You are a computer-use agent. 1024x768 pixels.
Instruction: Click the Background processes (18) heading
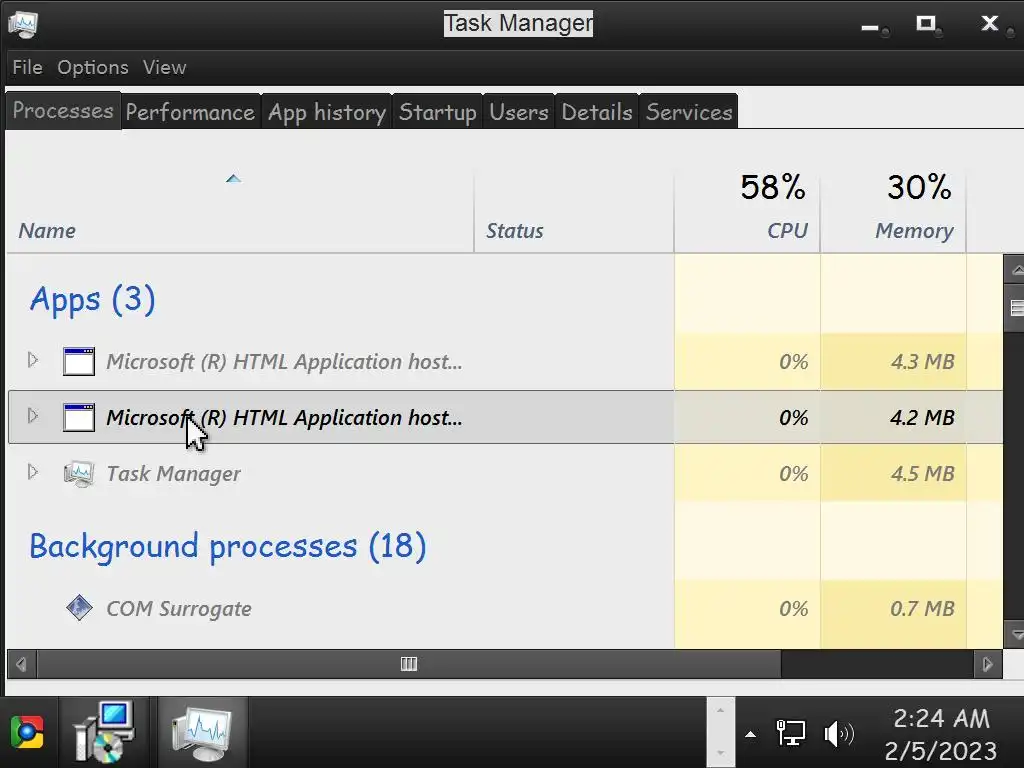[228, 547]
